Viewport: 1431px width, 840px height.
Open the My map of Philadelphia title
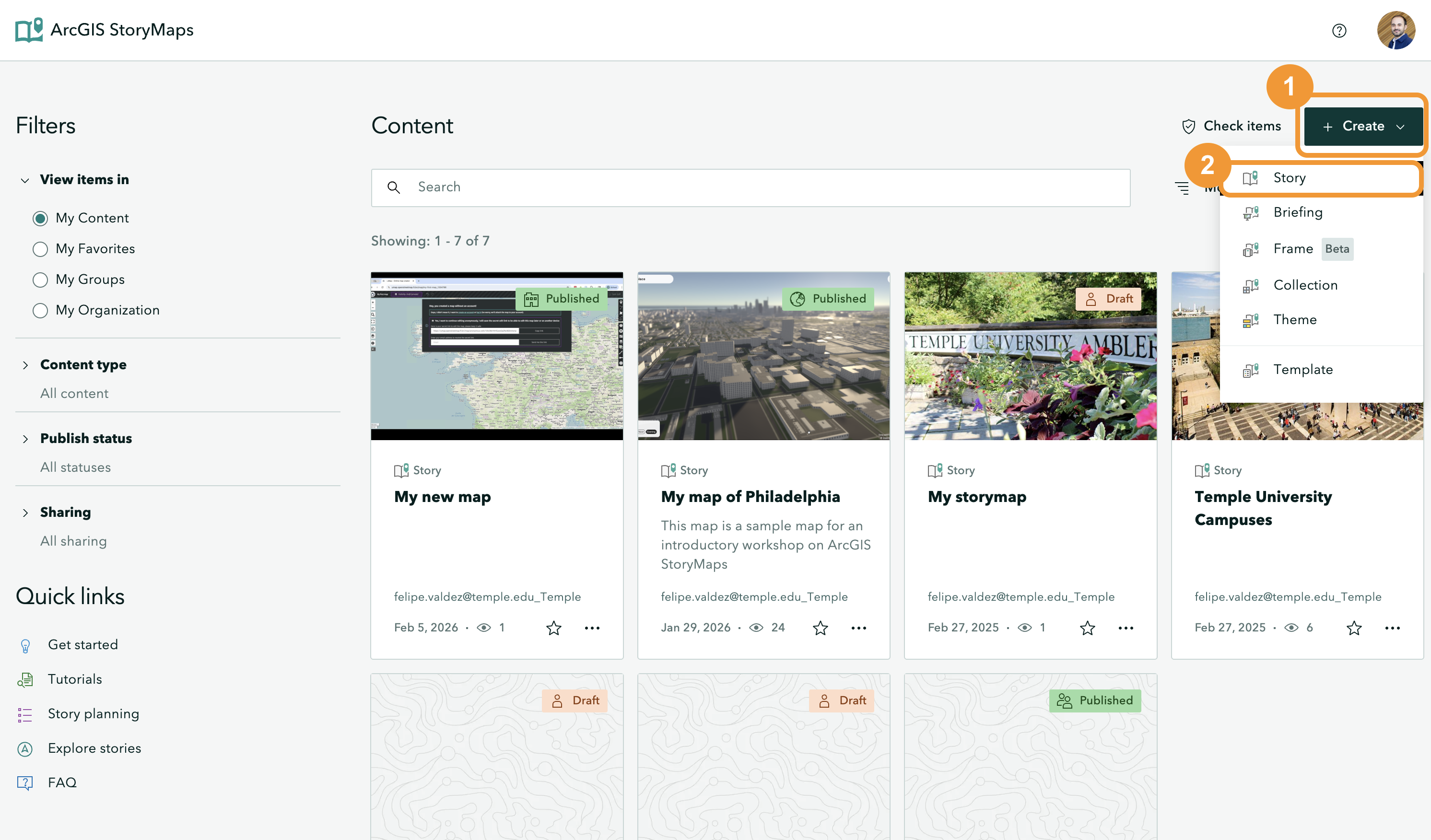coord(750,497)
